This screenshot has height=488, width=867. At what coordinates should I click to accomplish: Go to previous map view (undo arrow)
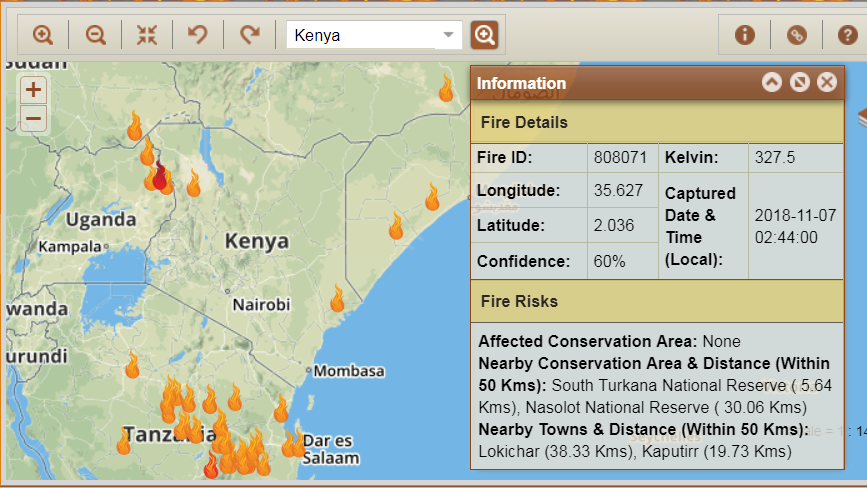point(197,35)
